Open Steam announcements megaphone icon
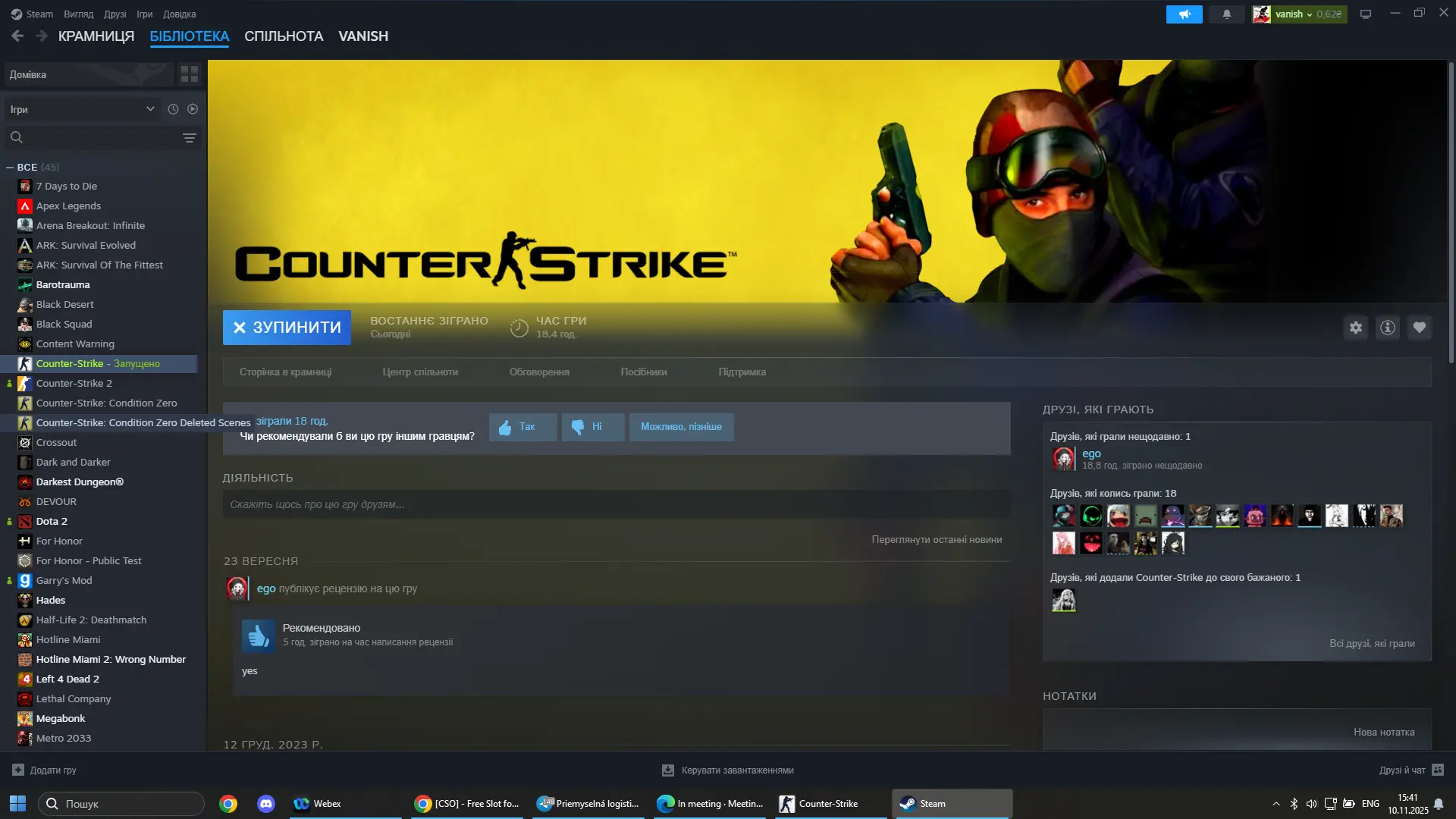The height and width of the screenshot is (819, 1456). click(1184, 14)
